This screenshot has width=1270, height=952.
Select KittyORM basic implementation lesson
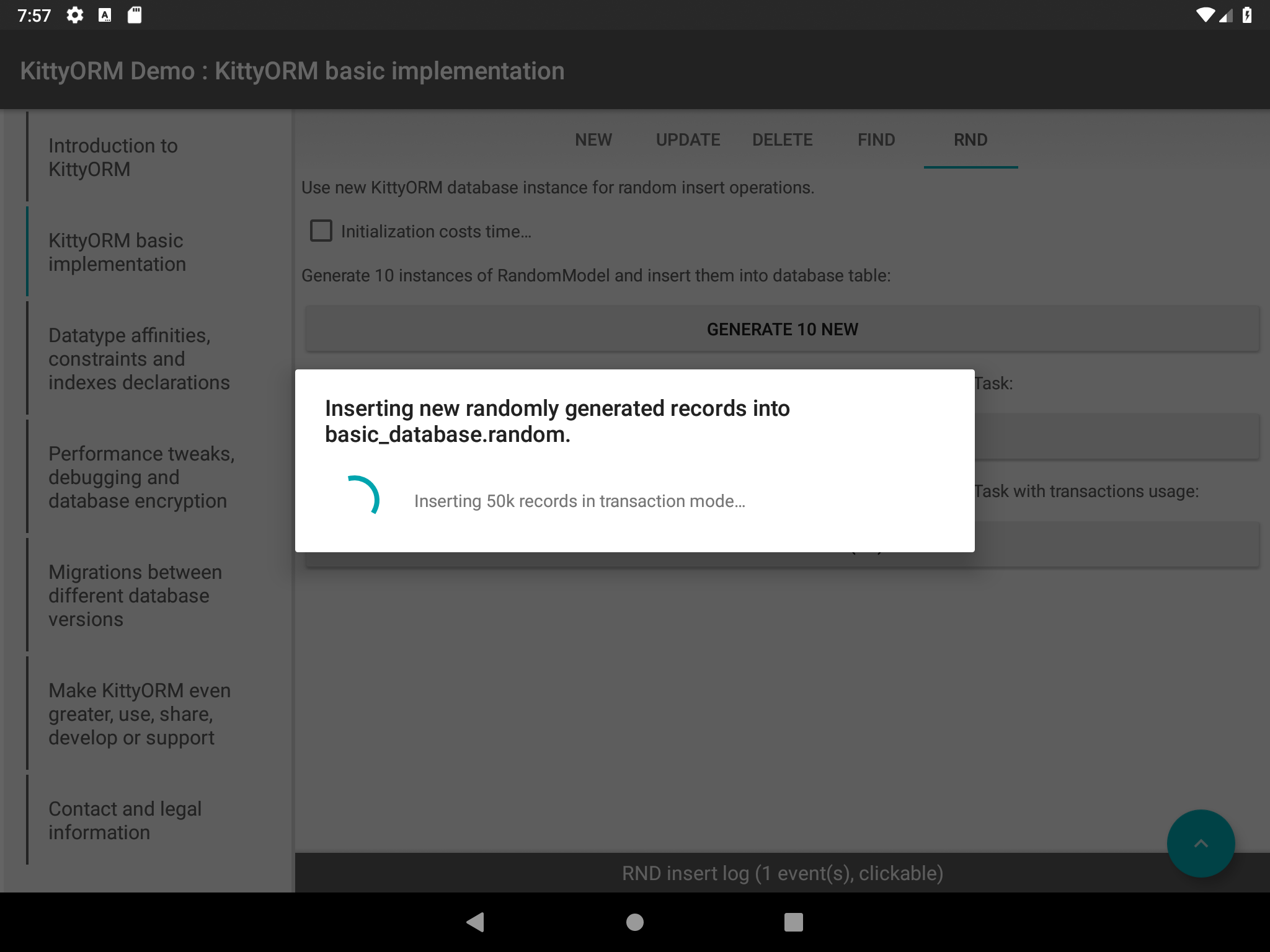pos(159,252)
